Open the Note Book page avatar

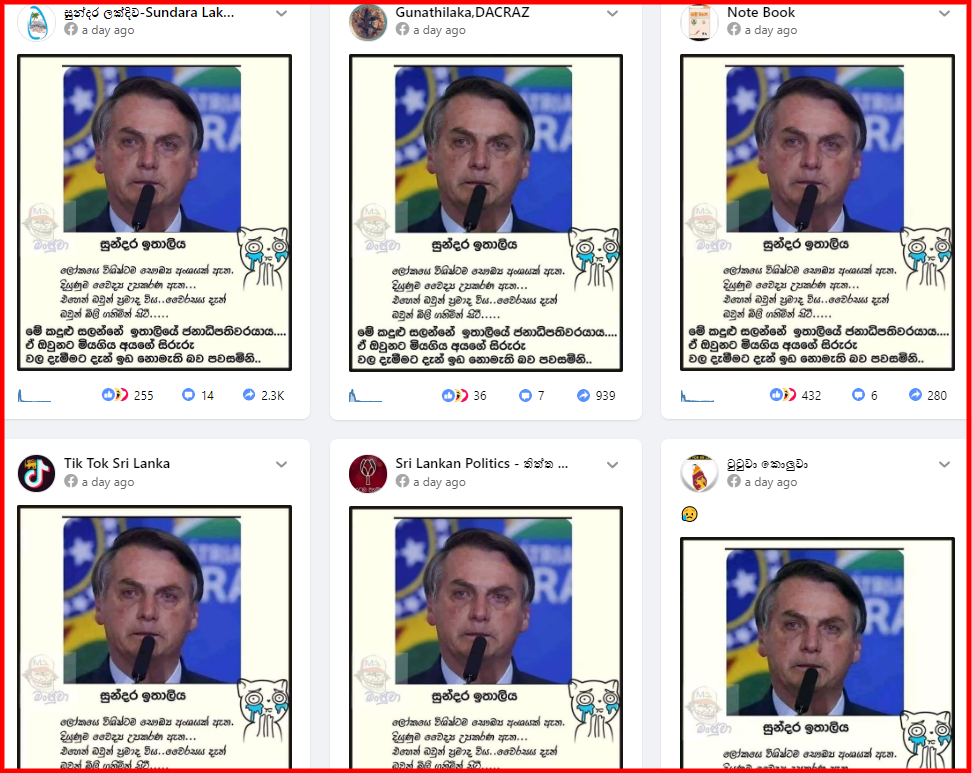tap(699, 23)
